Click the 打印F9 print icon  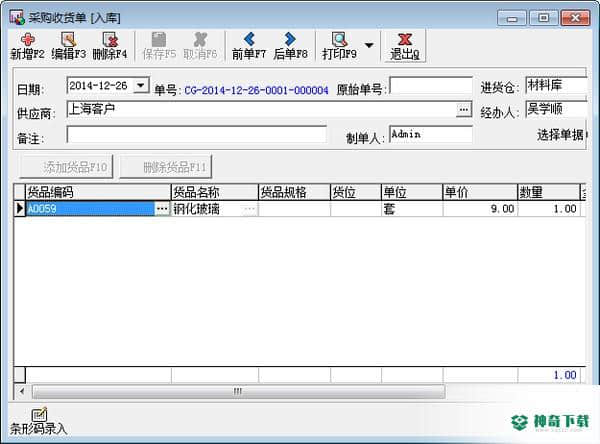tap(339, 46)
